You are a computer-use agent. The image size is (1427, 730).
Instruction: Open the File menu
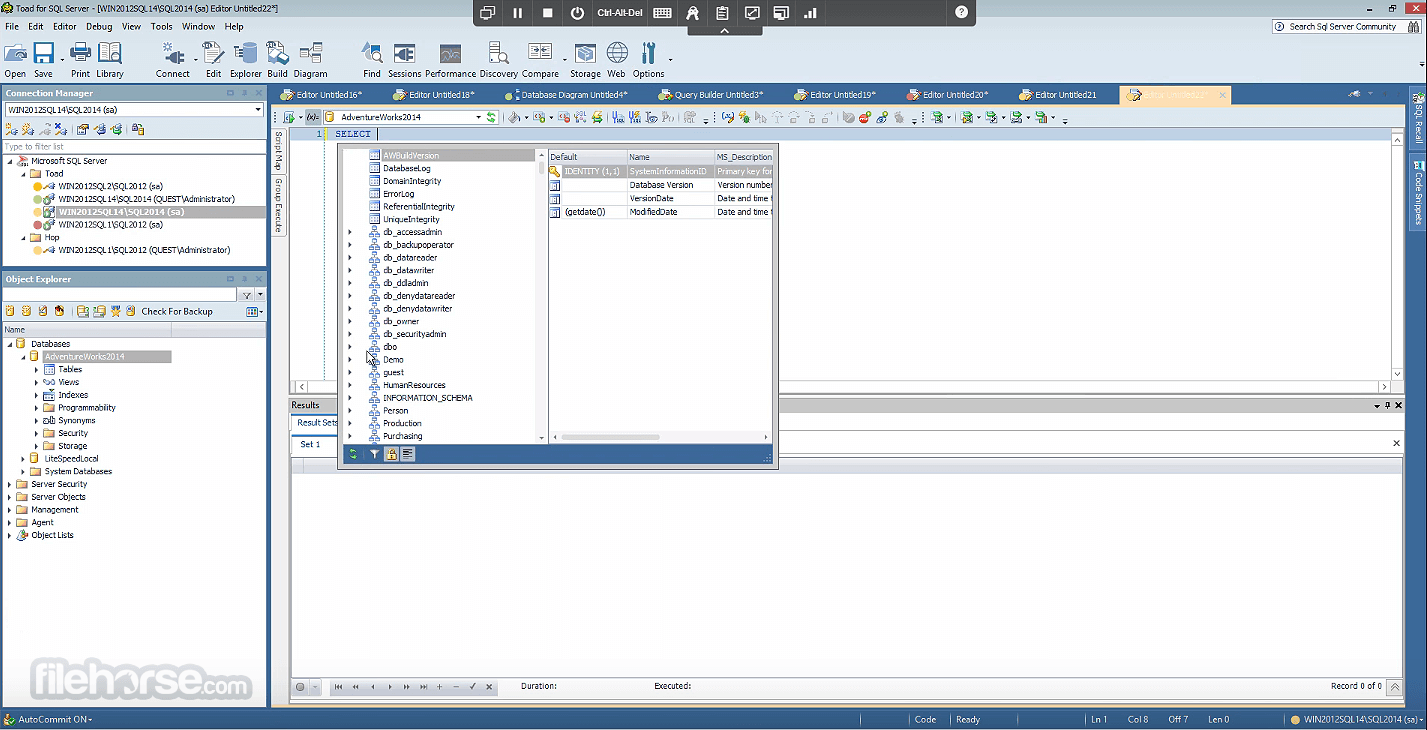tap(12, 27)
